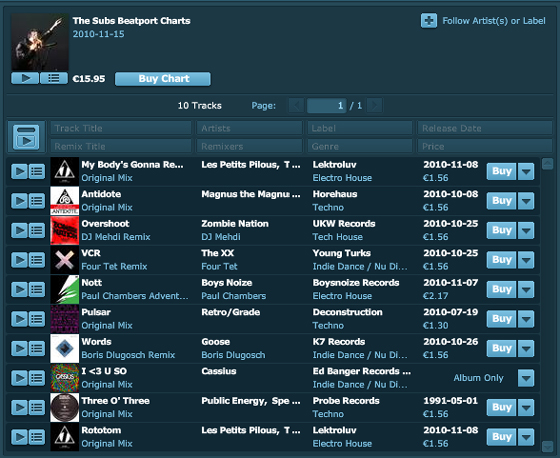This screenshot has width=560, height=458.
Task: Sort by the Remix Title column header
Action: pos(121,146)
